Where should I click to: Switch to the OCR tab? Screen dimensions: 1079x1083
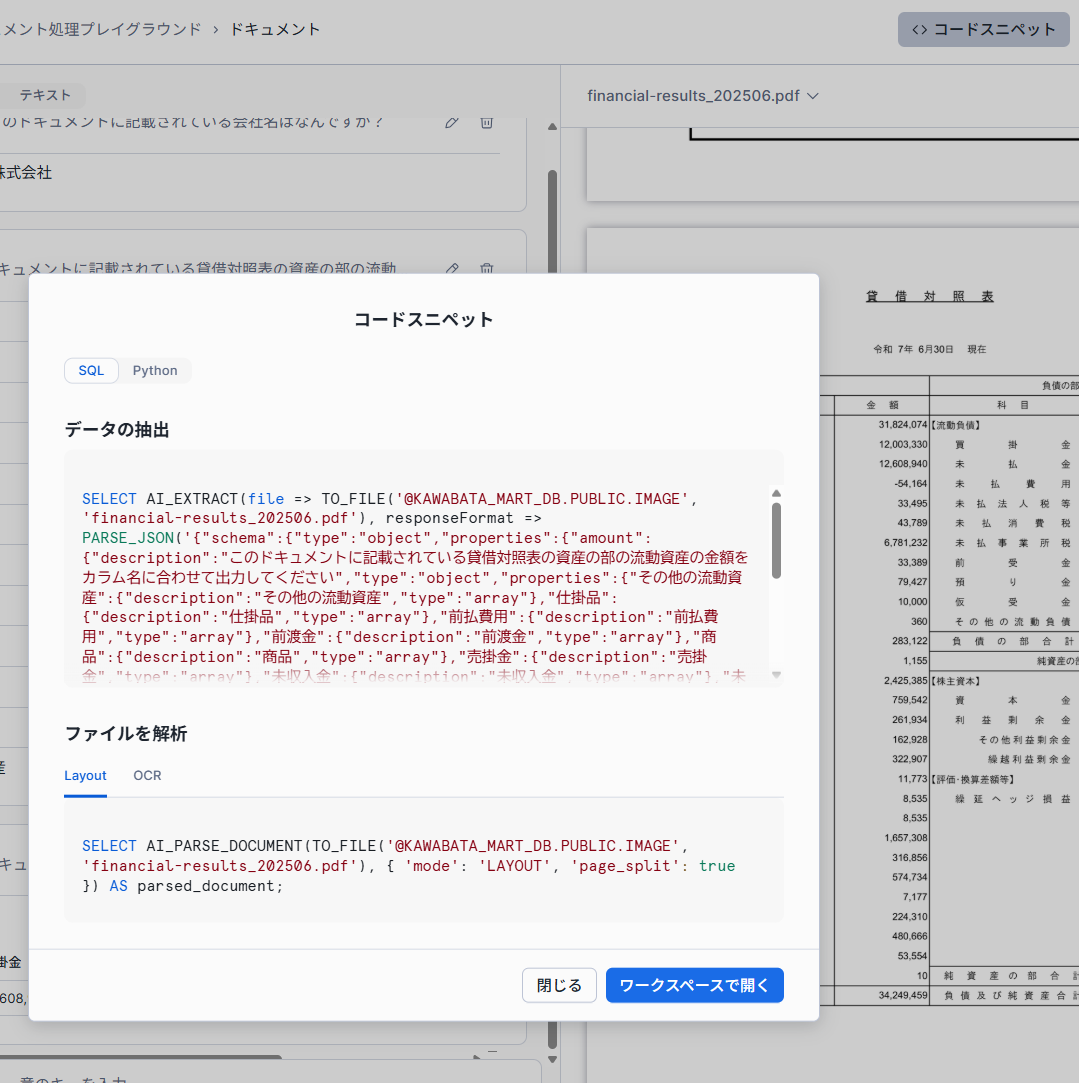point(147,775)
